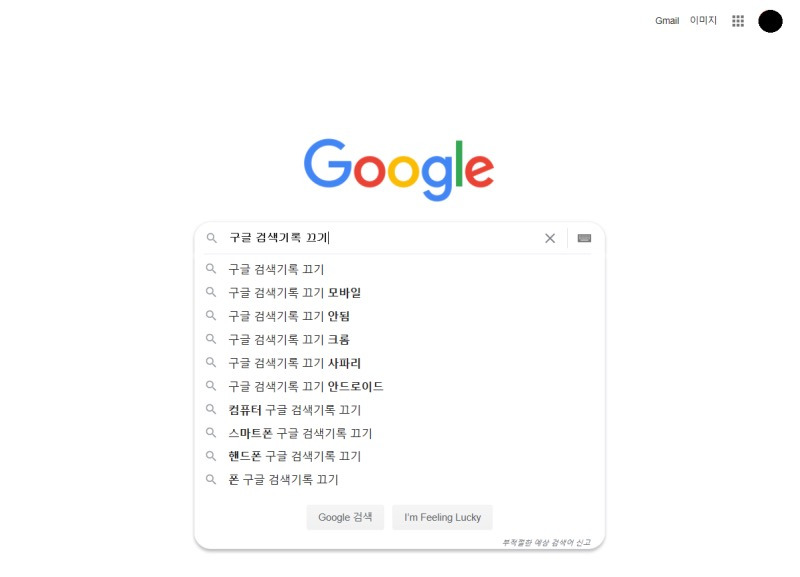Open Gmail from the top bar
The width and height of the screenshot is (800, 577).
tap(664, 20)
